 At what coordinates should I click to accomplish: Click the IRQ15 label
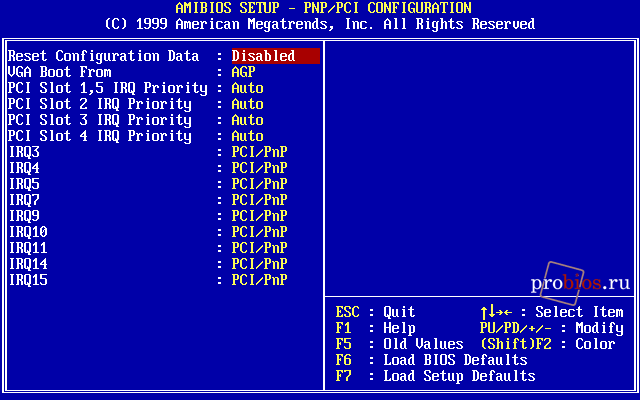(x=28, y=280)
